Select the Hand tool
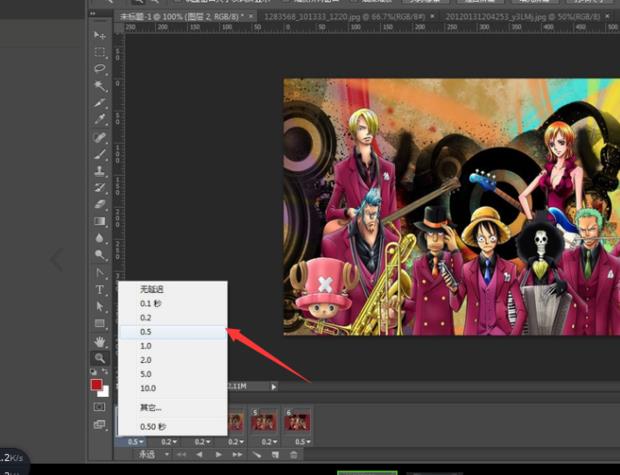The width and height of the screenshot is (620, 475). click(x=100, y=341)
